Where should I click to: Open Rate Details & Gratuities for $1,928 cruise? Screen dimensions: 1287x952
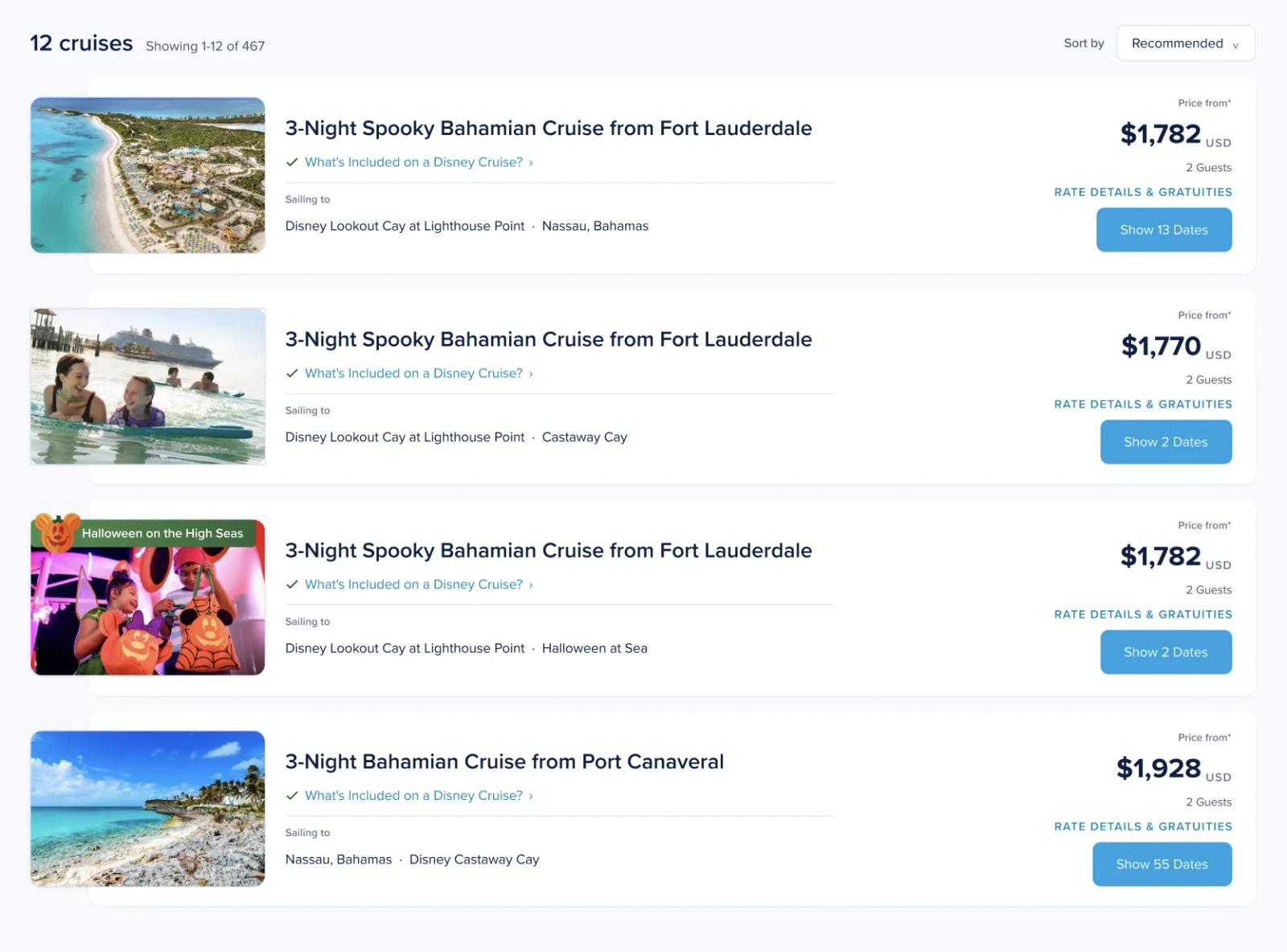point(1143,827)
